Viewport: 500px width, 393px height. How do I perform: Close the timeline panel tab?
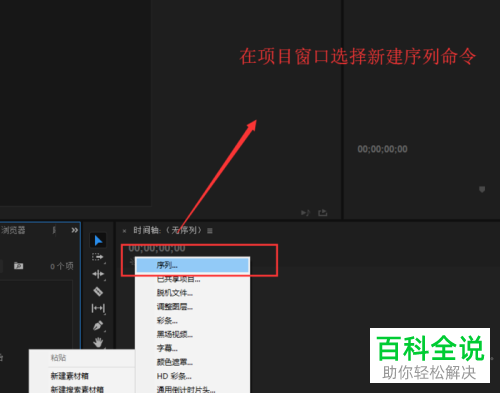(x=124, y=231)
